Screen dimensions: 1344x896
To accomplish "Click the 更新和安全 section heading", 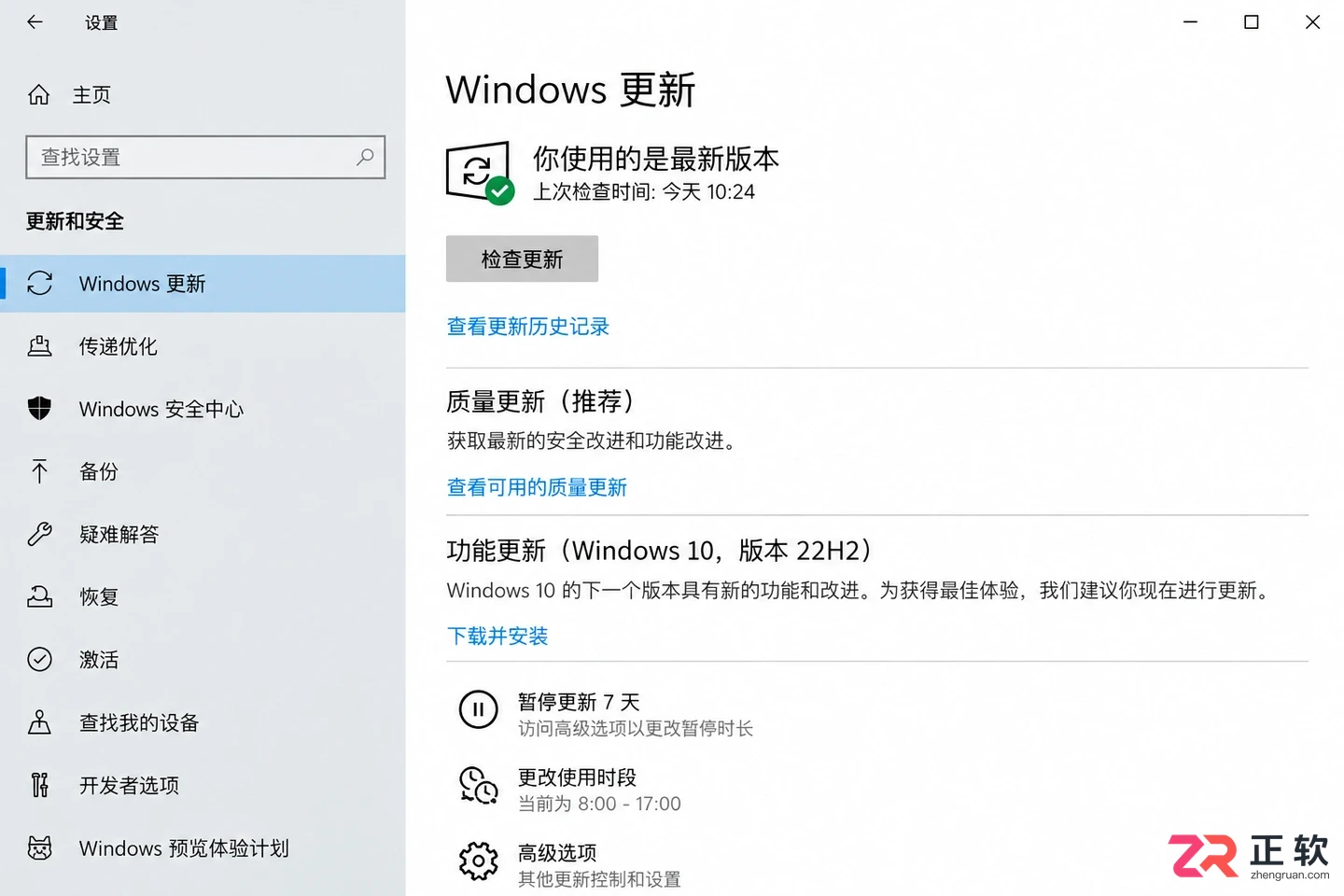I will coord(75,221).
